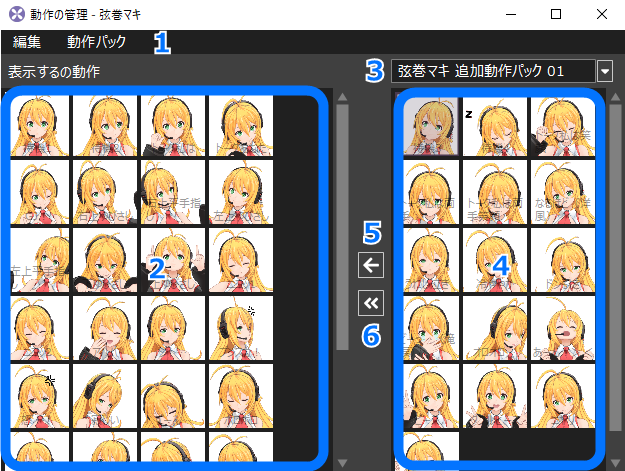The height and width of the screenshot is (471, 625).
Task: Select the オロオロ thumbnail in the pack list
Action: (495, 328)
